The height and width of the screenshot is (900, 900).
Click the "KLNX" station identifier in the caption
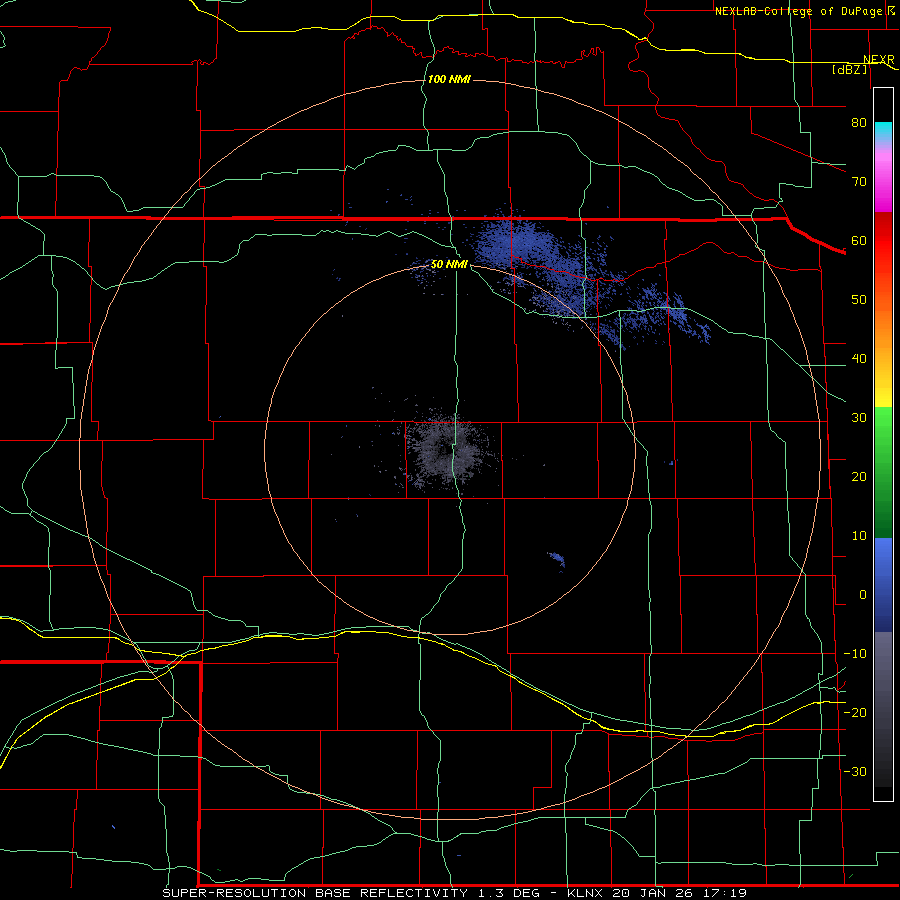tap(585, 893)
